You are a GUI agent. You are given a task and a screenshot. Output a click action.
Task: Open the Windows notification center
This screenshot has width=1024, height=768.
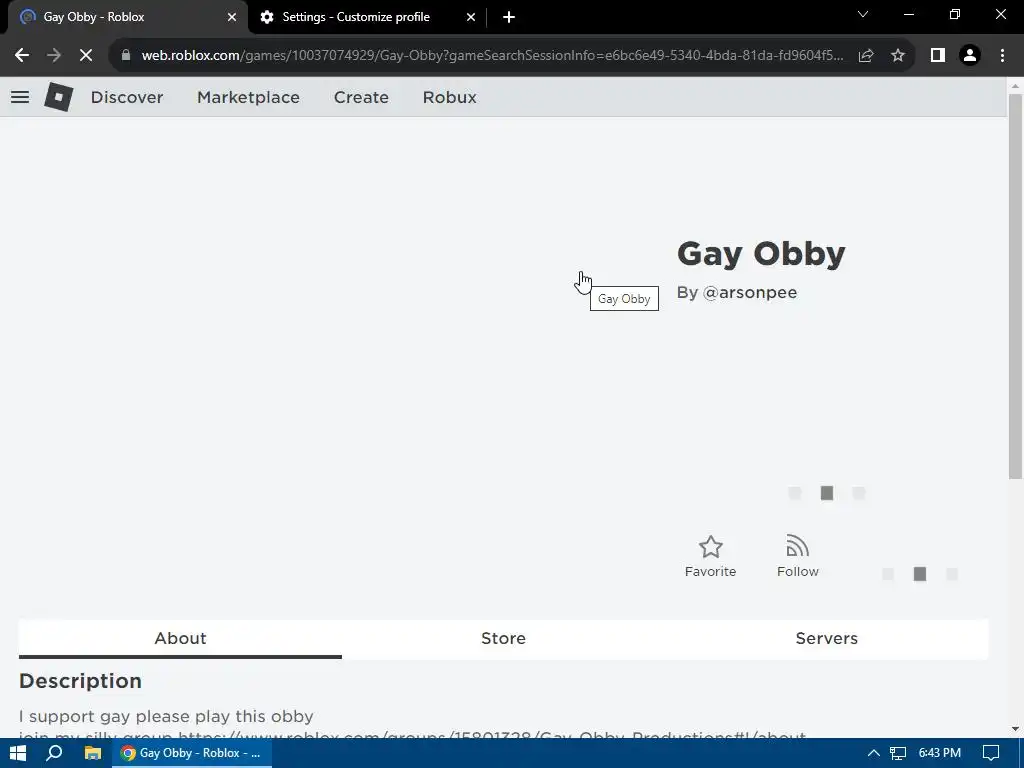tap(991, 753)
